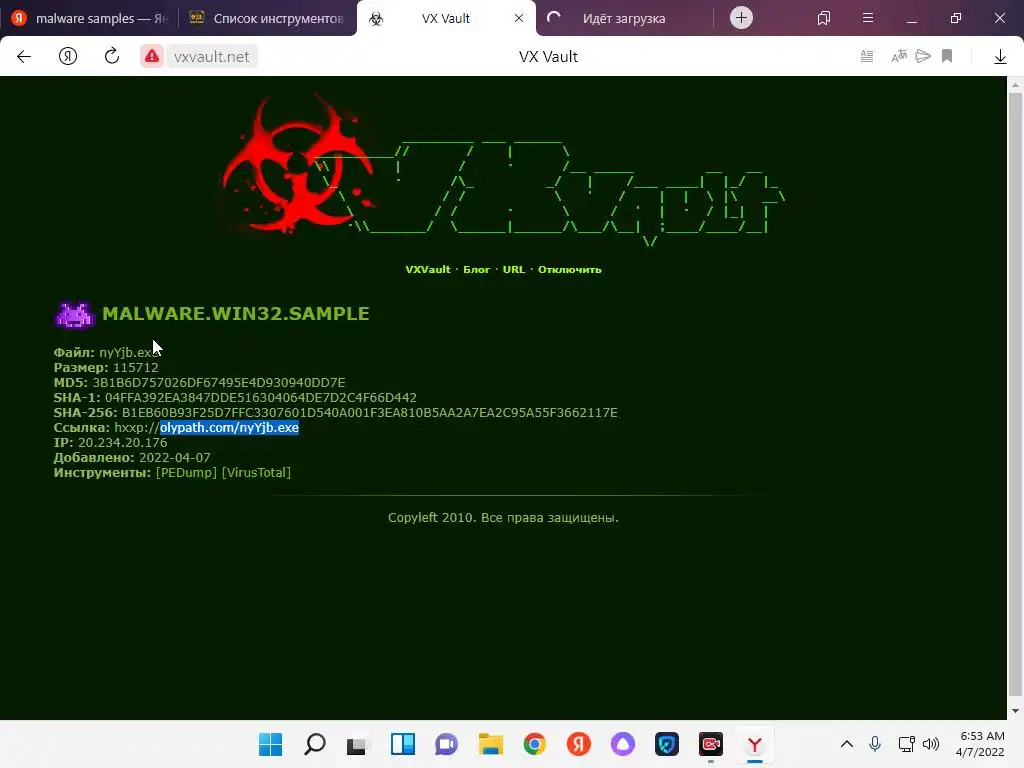Image resolution: width=1024 pixels, height=768 pixels.
Task: Switch to the 'malware samples' tab
Action: [89, 18]
